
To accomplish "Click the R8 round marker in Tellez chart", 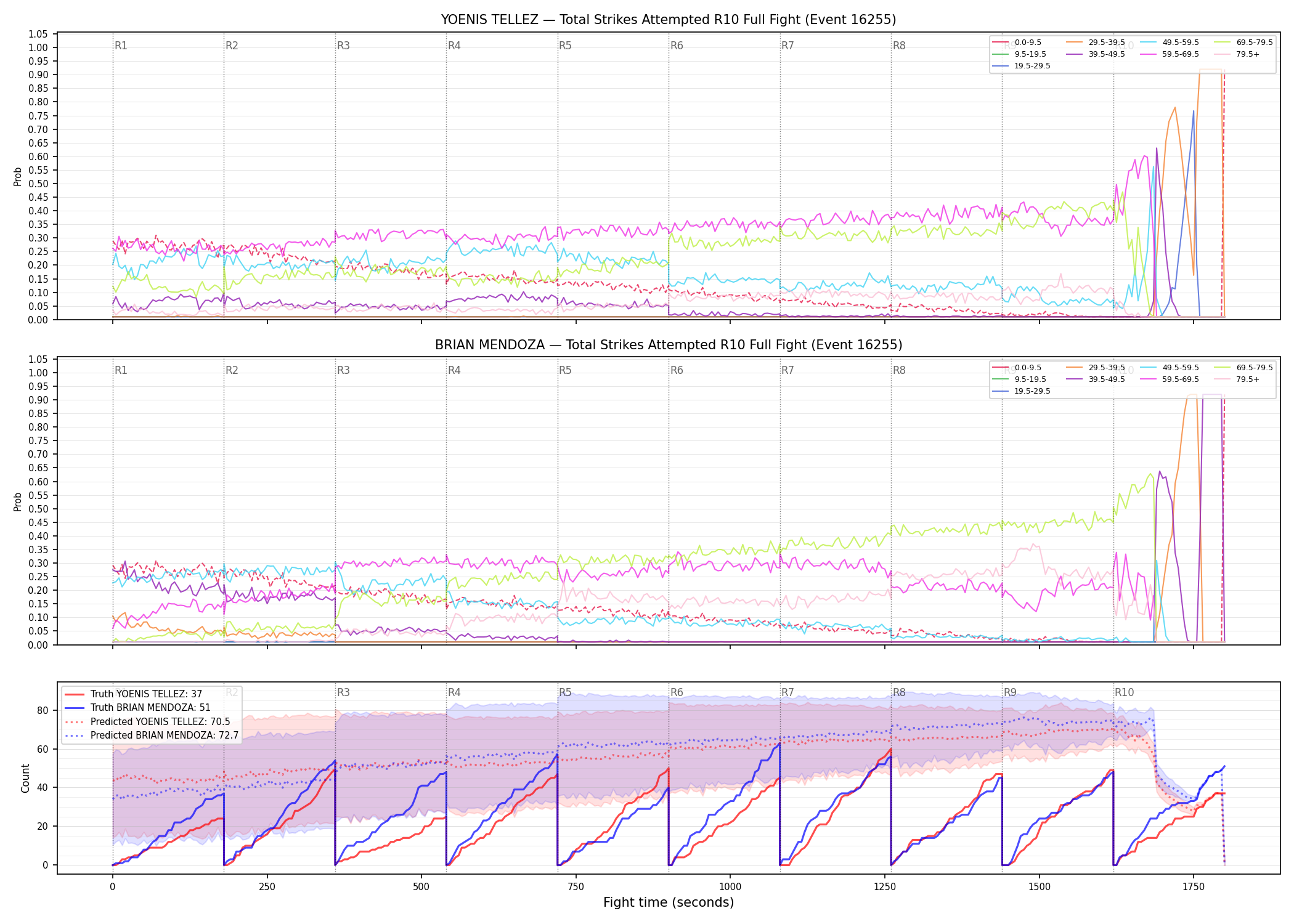I will tap(899, 46).
